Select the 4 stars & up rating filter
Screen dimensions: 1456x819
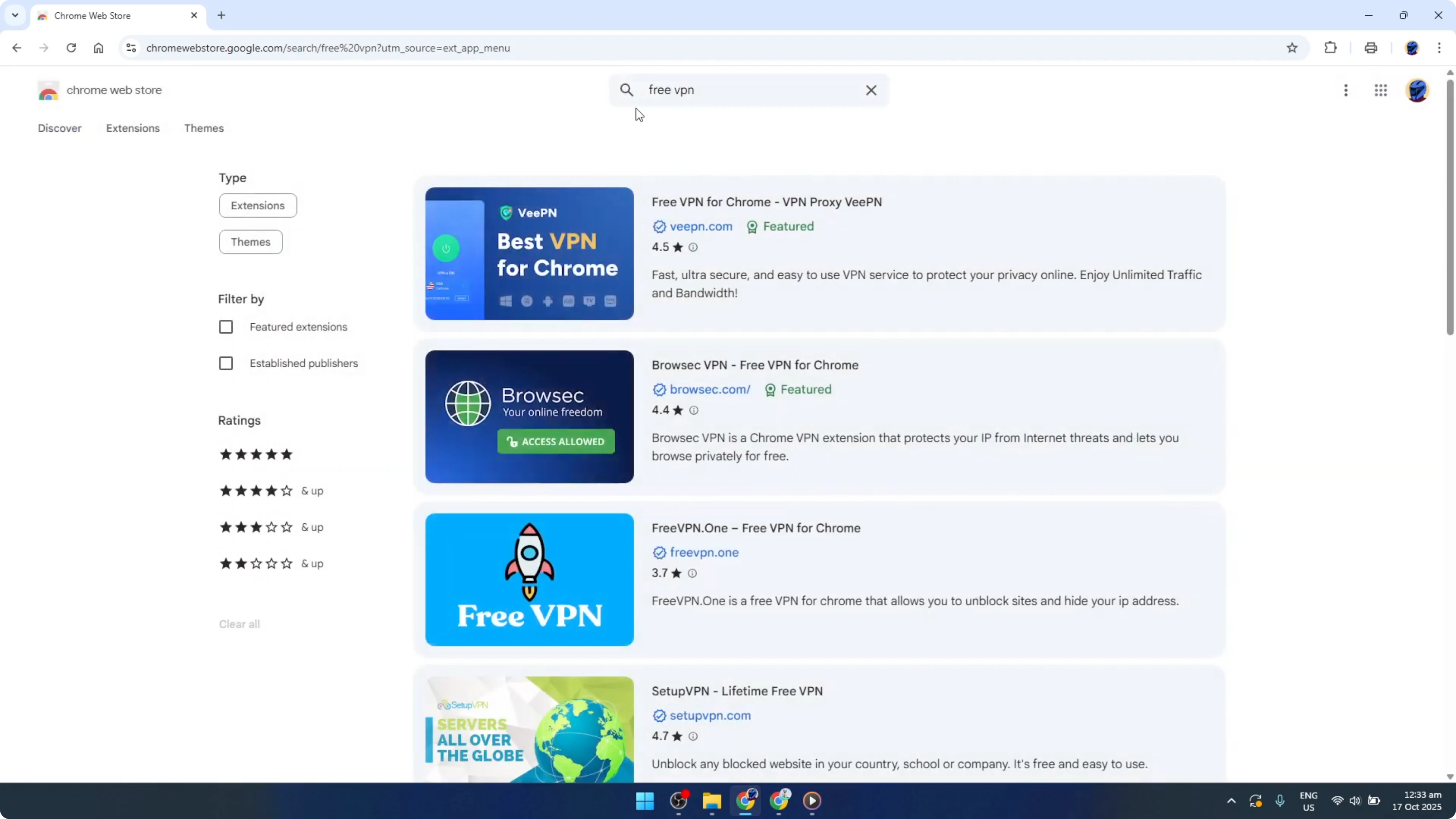[256, 491]
